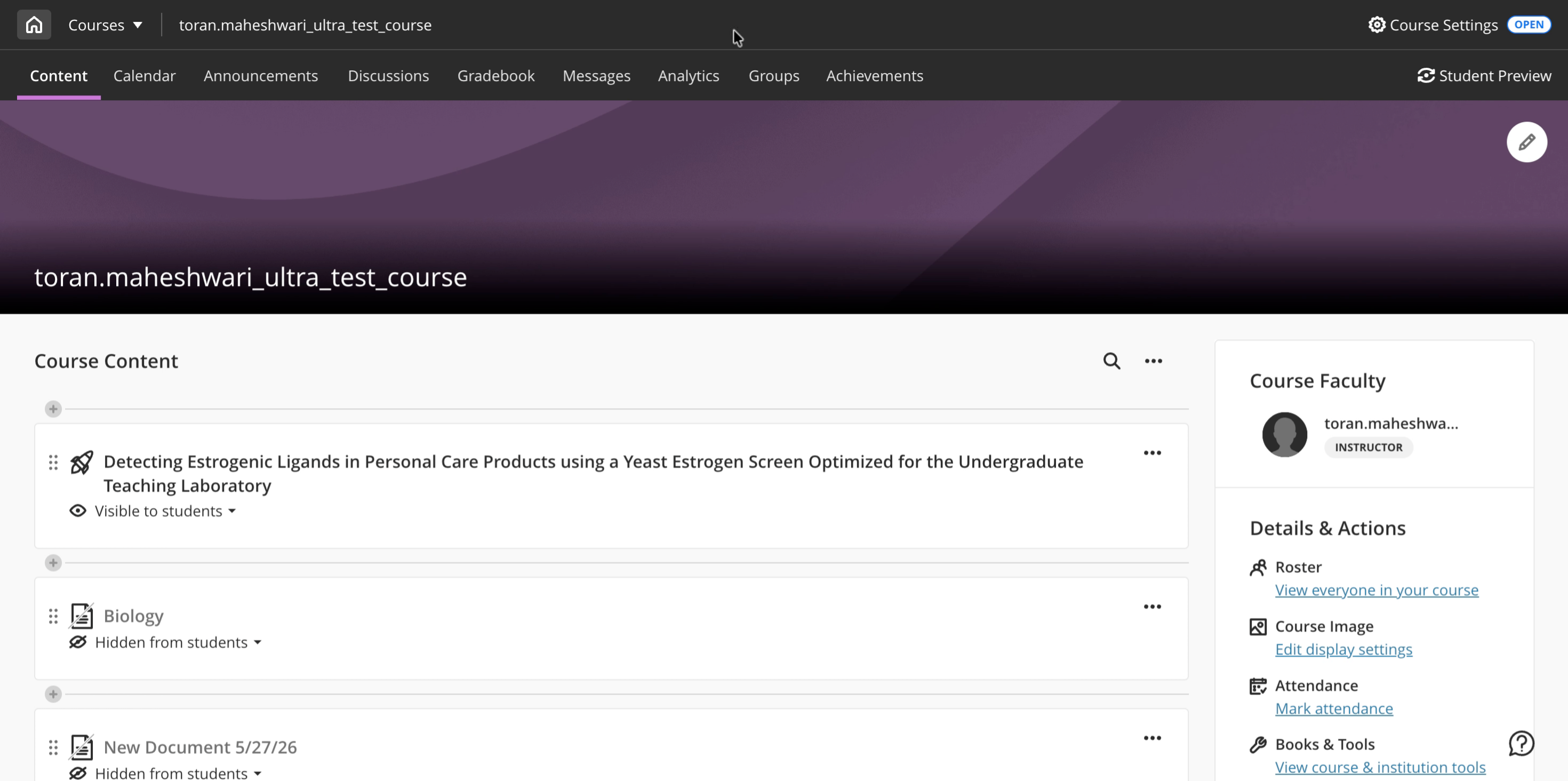Click the crossed eye icon for Biology
The height and width of the screenshot is (781, 1568).
(x=78, y=642)
